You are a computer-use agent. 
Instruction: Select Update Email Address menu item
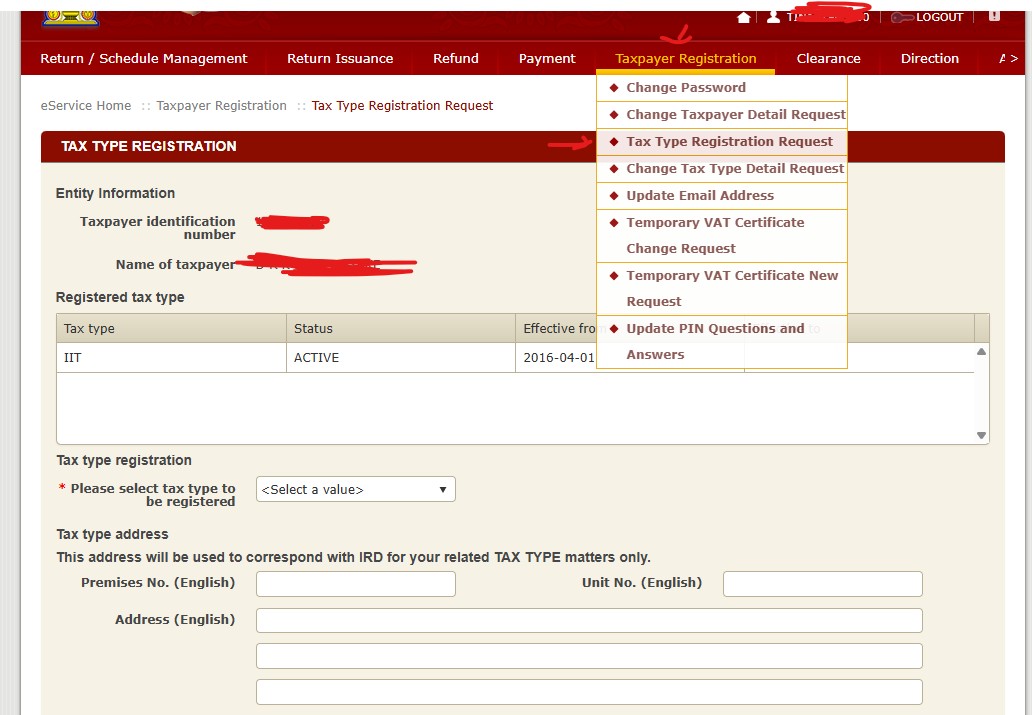(699, 196)
